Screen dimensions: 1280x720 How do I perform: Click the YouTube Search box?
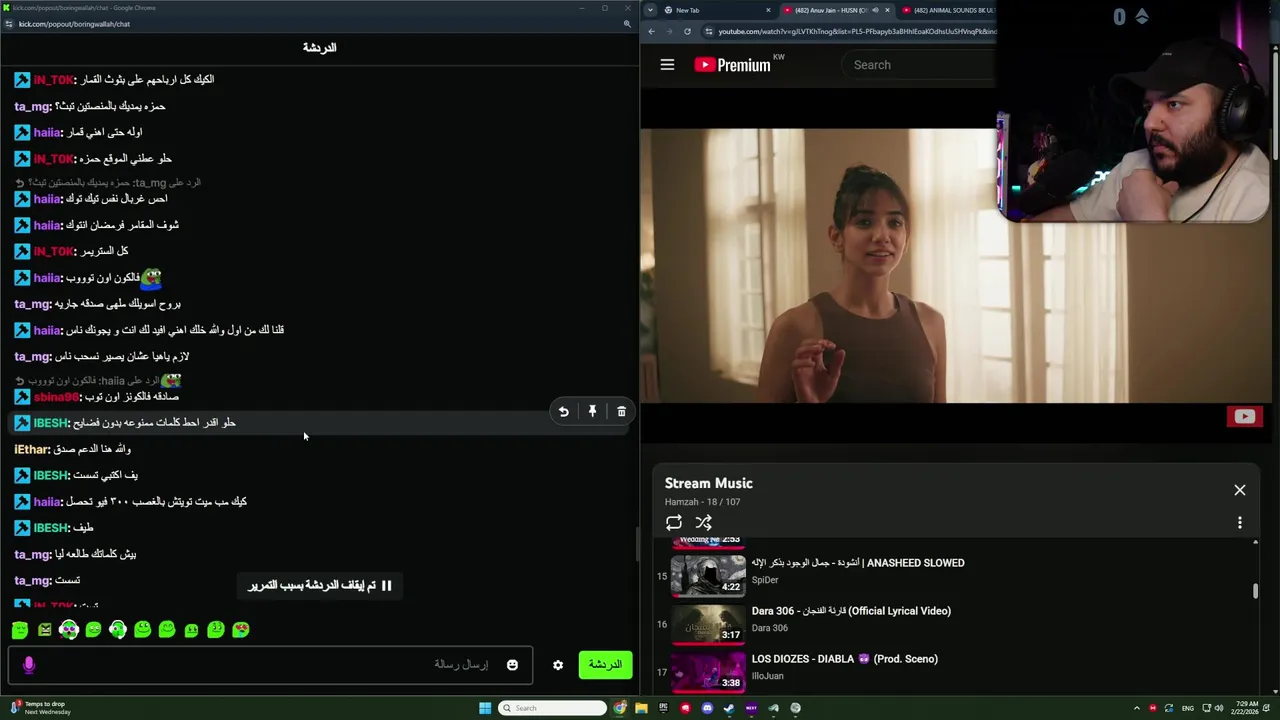(920, 65)
